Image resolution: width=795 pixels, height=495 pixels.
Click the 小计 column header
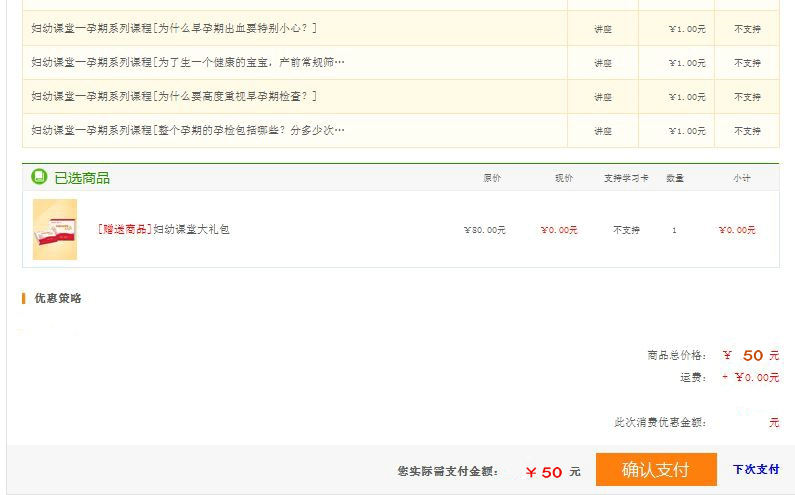point(741,178)
